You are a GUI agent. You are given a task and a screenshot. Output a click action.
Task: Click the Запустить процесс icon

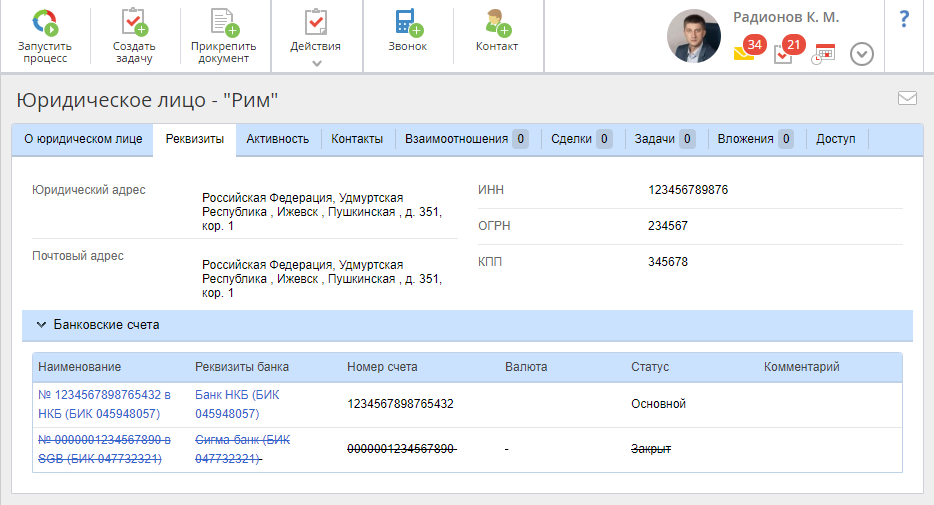44,22
